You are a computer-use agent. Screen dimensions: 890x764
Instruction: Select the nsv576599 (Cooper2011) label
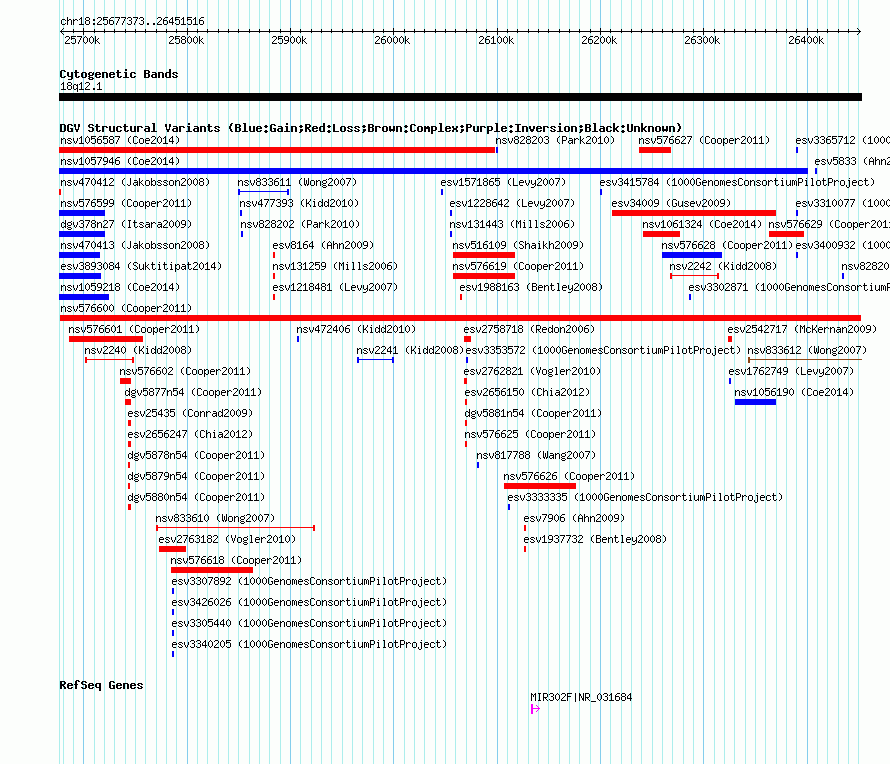[x=126, y=203]
